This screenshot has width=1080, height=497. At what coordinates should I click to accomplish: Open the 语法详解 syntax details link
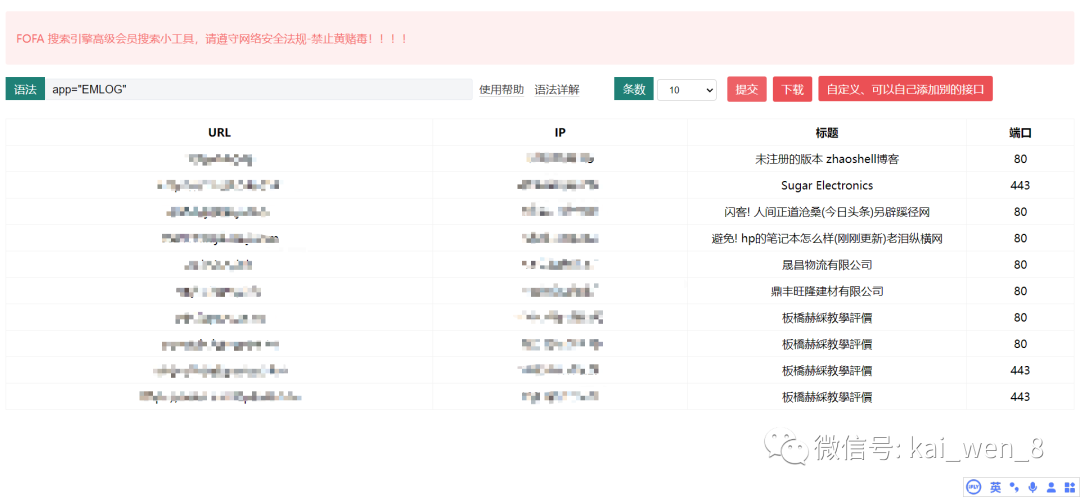pos(557,89)
